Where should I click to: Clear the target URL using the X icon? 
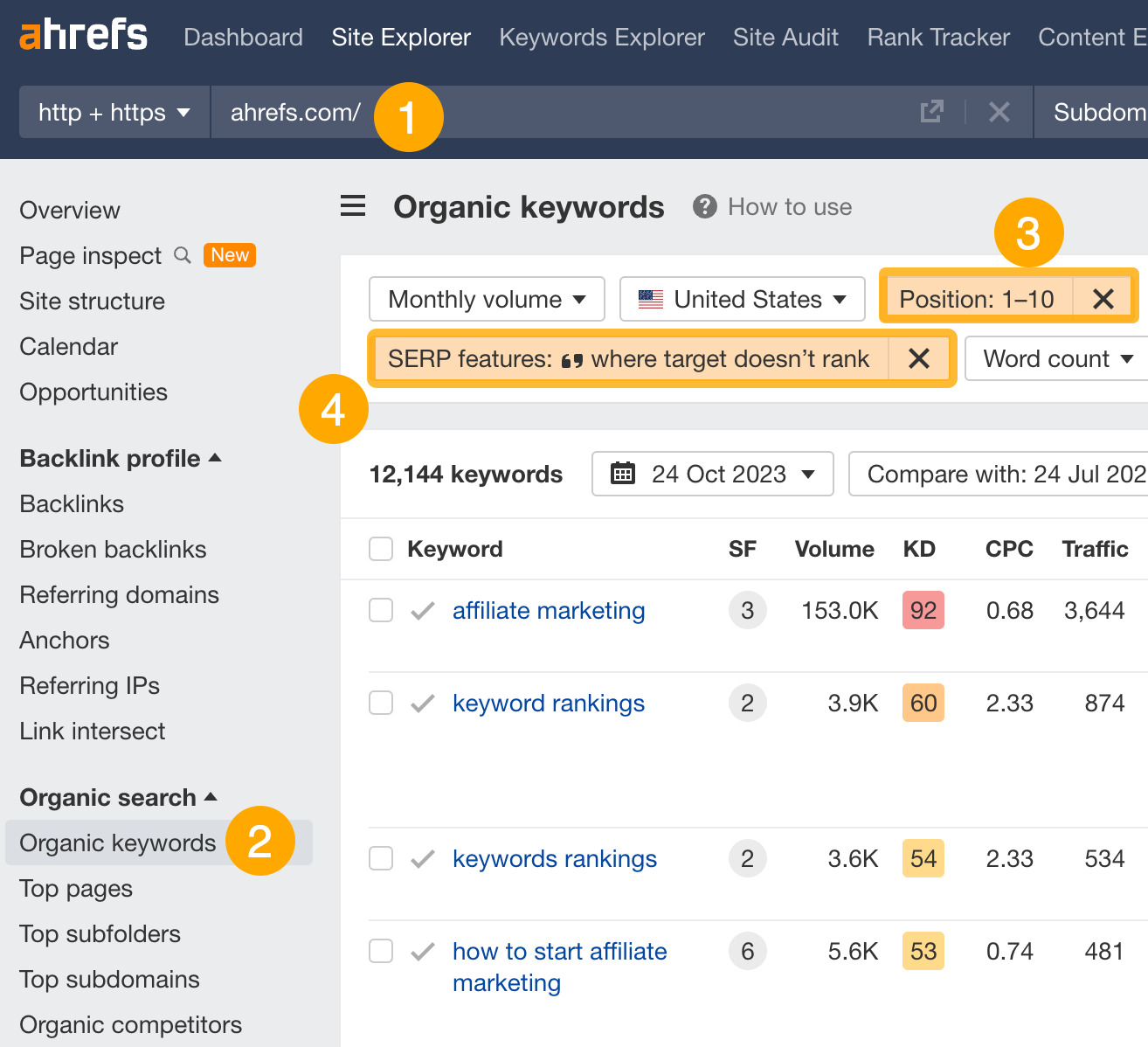click(x=999, y=111)
